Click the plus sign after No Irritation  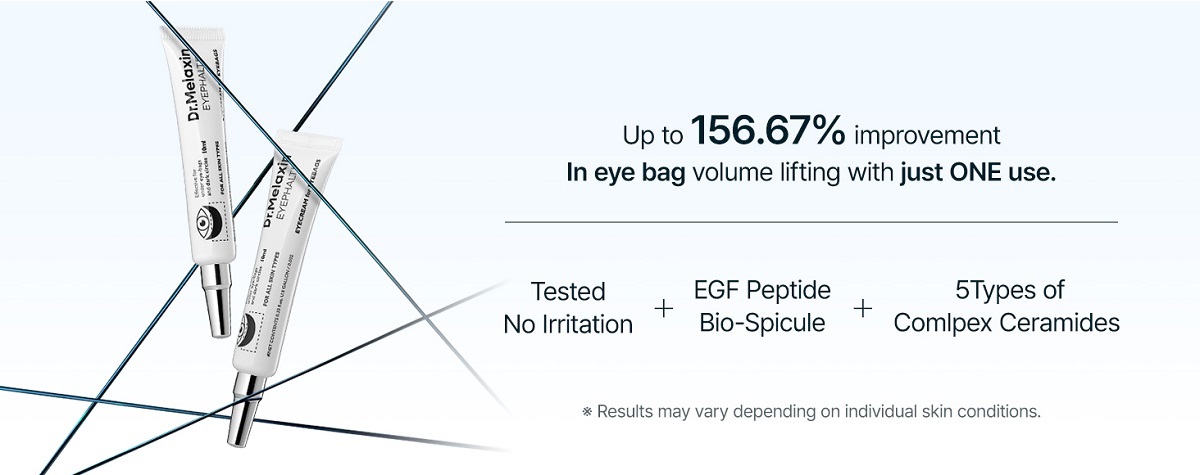[x=663, y=308]
